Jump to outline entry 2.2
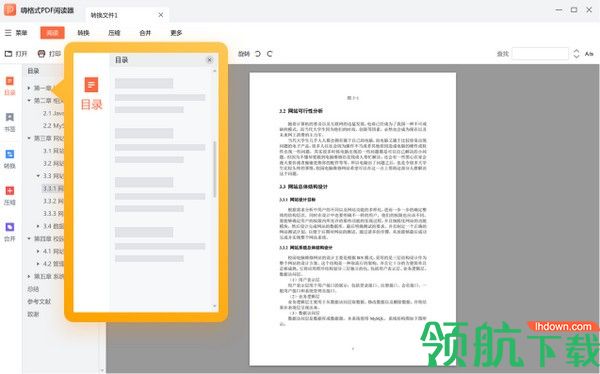 tap(53, 126)
